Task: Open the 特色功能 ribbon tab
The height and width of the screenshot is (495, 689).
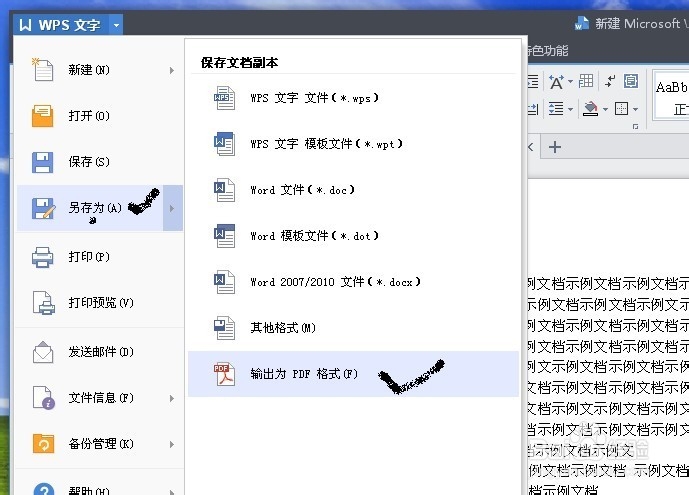Action: [547, 51]
